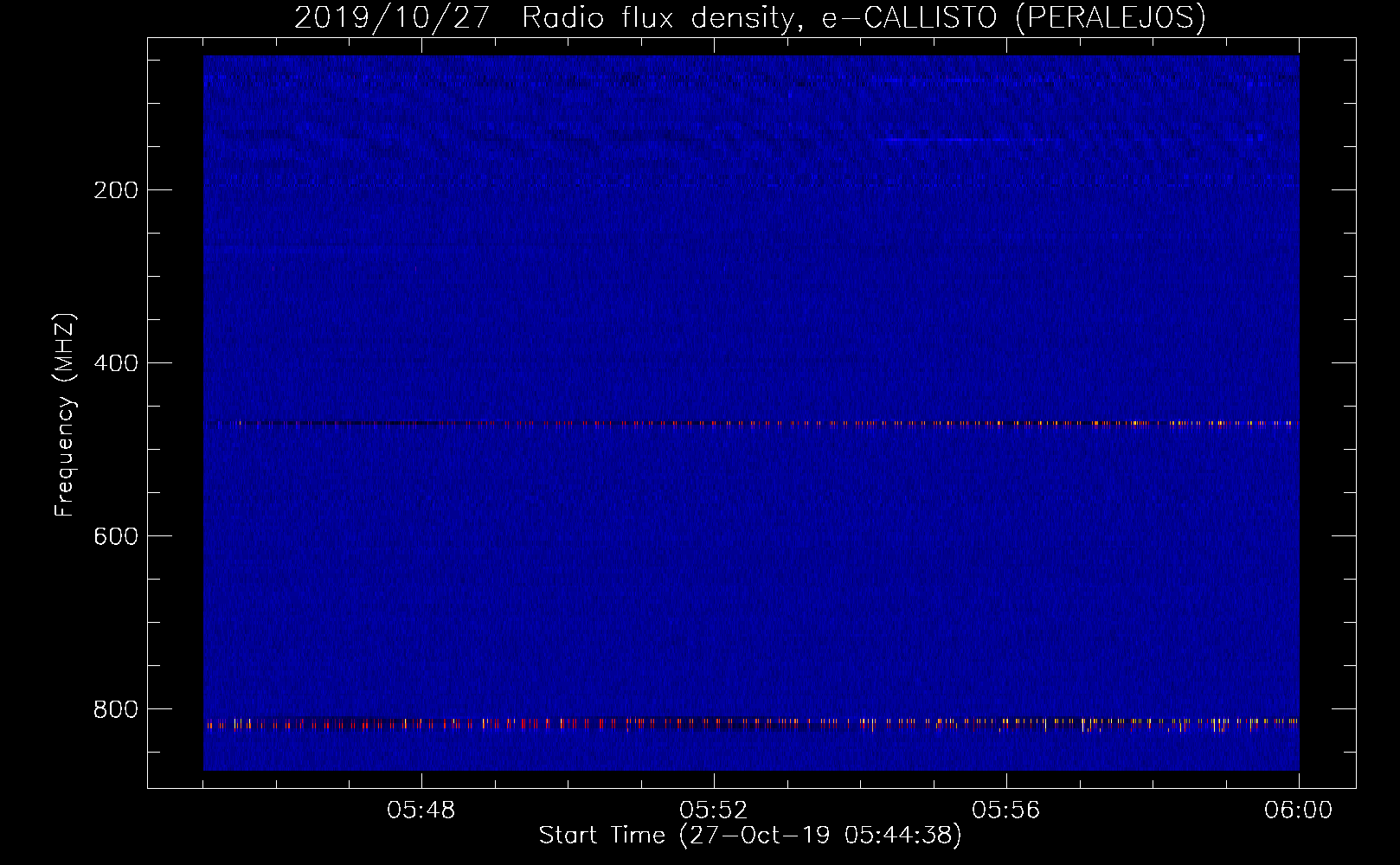
Task: Click the 'Frequency (MHZ)' y-axis label
Action: point(65,415)
